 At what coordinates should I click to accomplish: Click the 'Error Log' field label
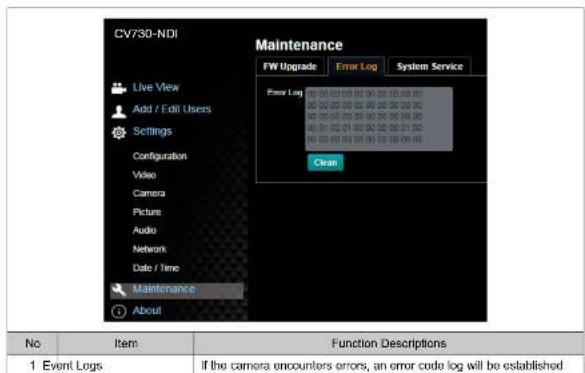(x=285, y=92)
